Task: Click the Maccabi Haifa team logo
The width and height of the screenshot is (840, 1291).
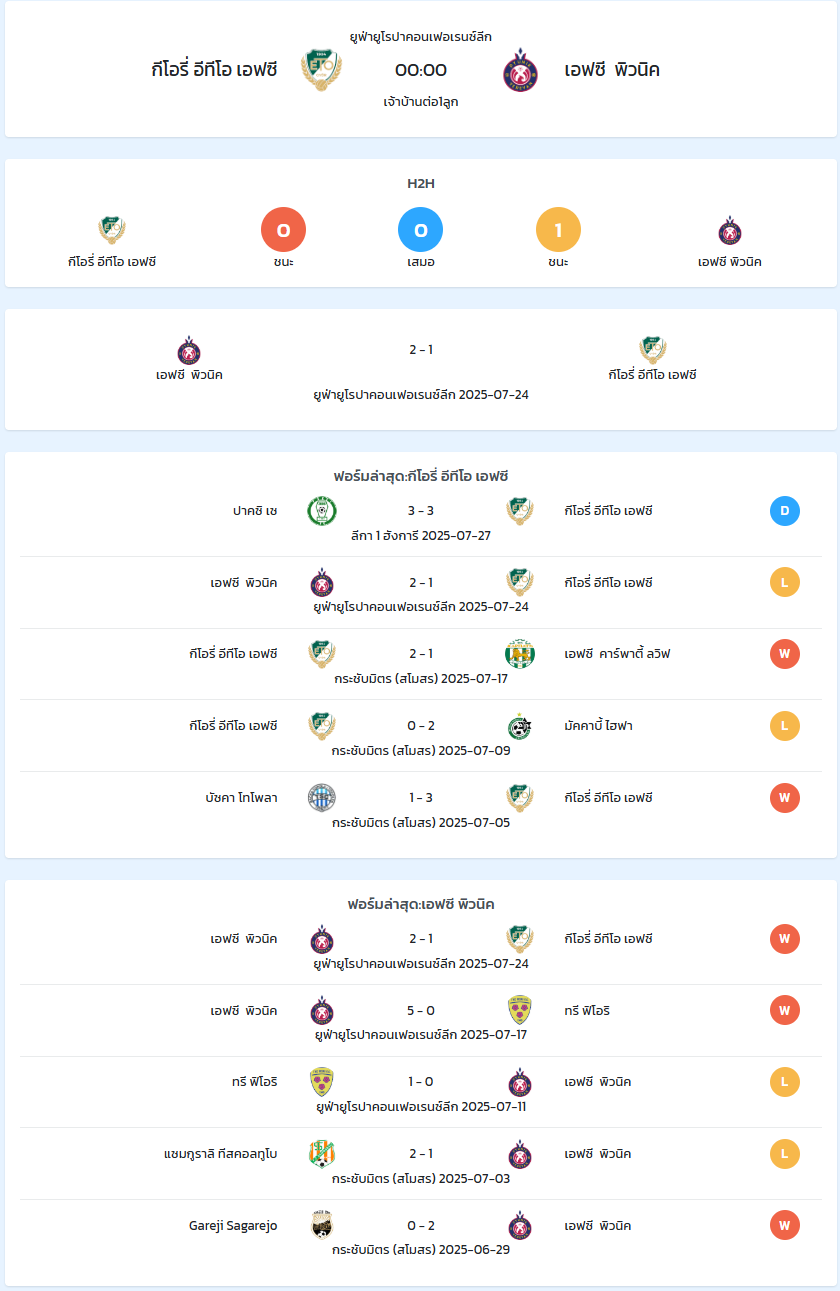Action: point(520,726)
